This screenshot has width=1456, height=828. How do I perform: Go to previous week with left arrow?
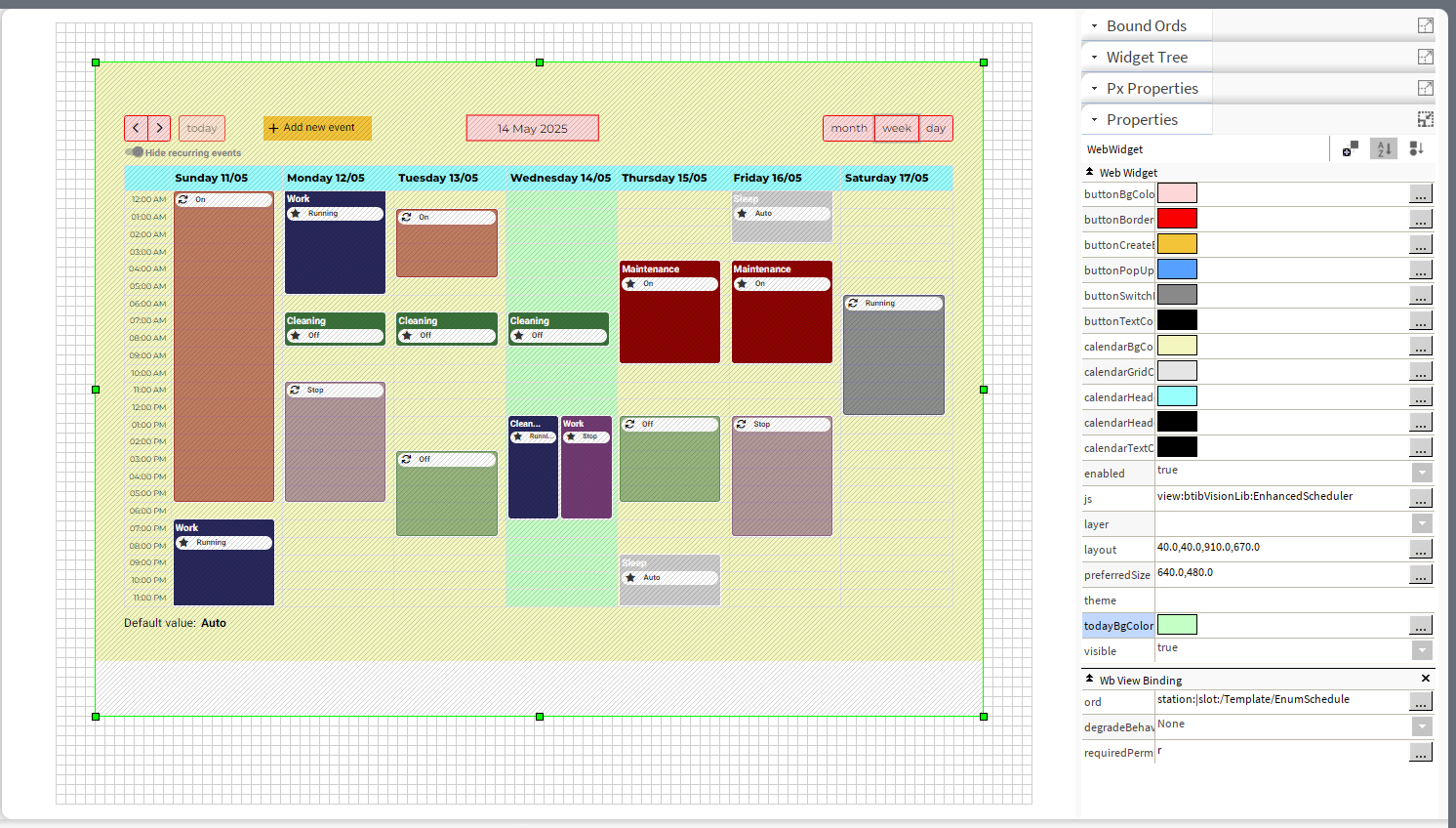click(x=137, y=128)
